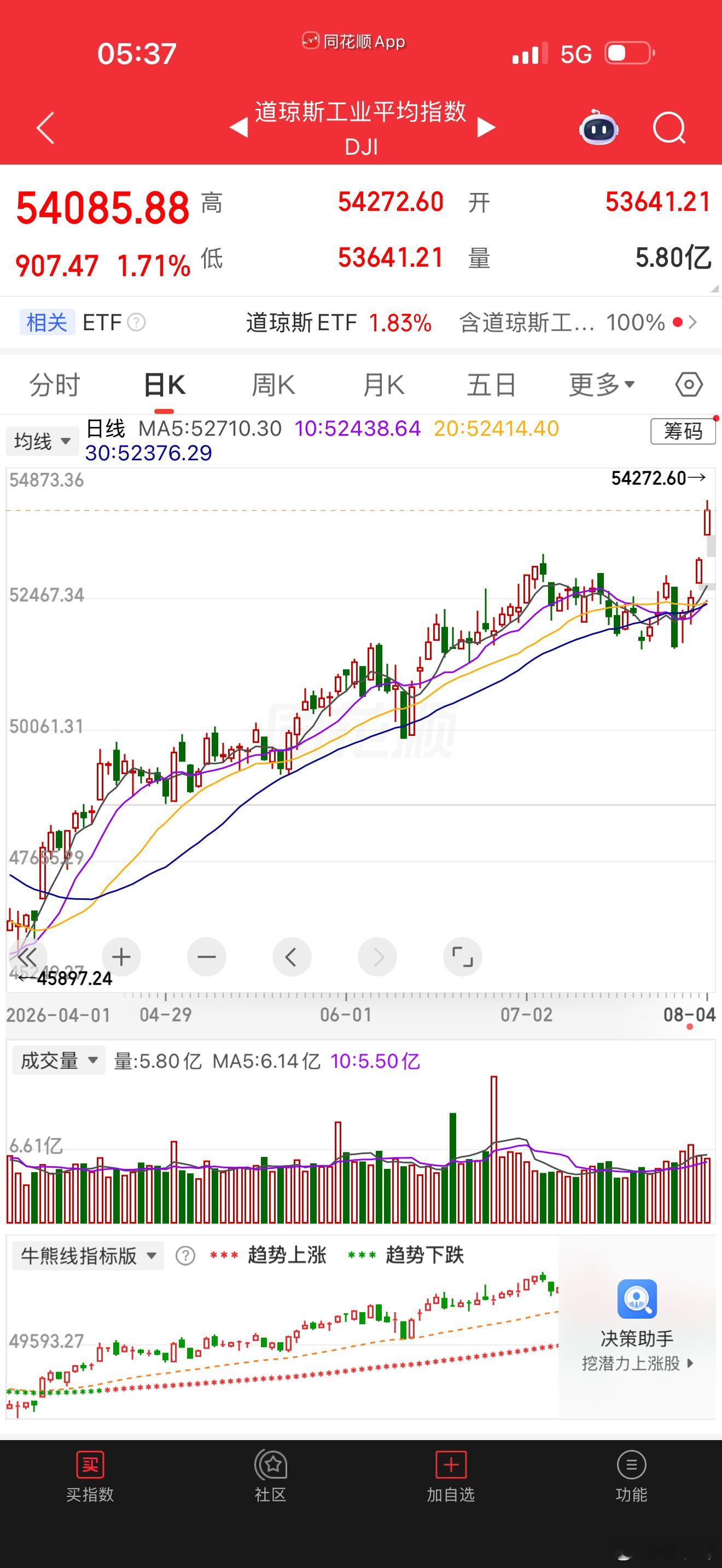The width and height of the screenshot is (722, 1568).
Task: Open the 牛熊线指标版 dropdown
Action: pyautogui.click(x=88, y=1255)
